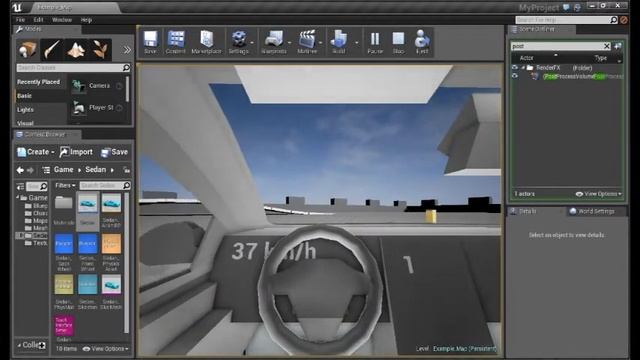Click the Game breadcrumb path
This screenshot has height=360, width=640.
click(x=64, y=169)
